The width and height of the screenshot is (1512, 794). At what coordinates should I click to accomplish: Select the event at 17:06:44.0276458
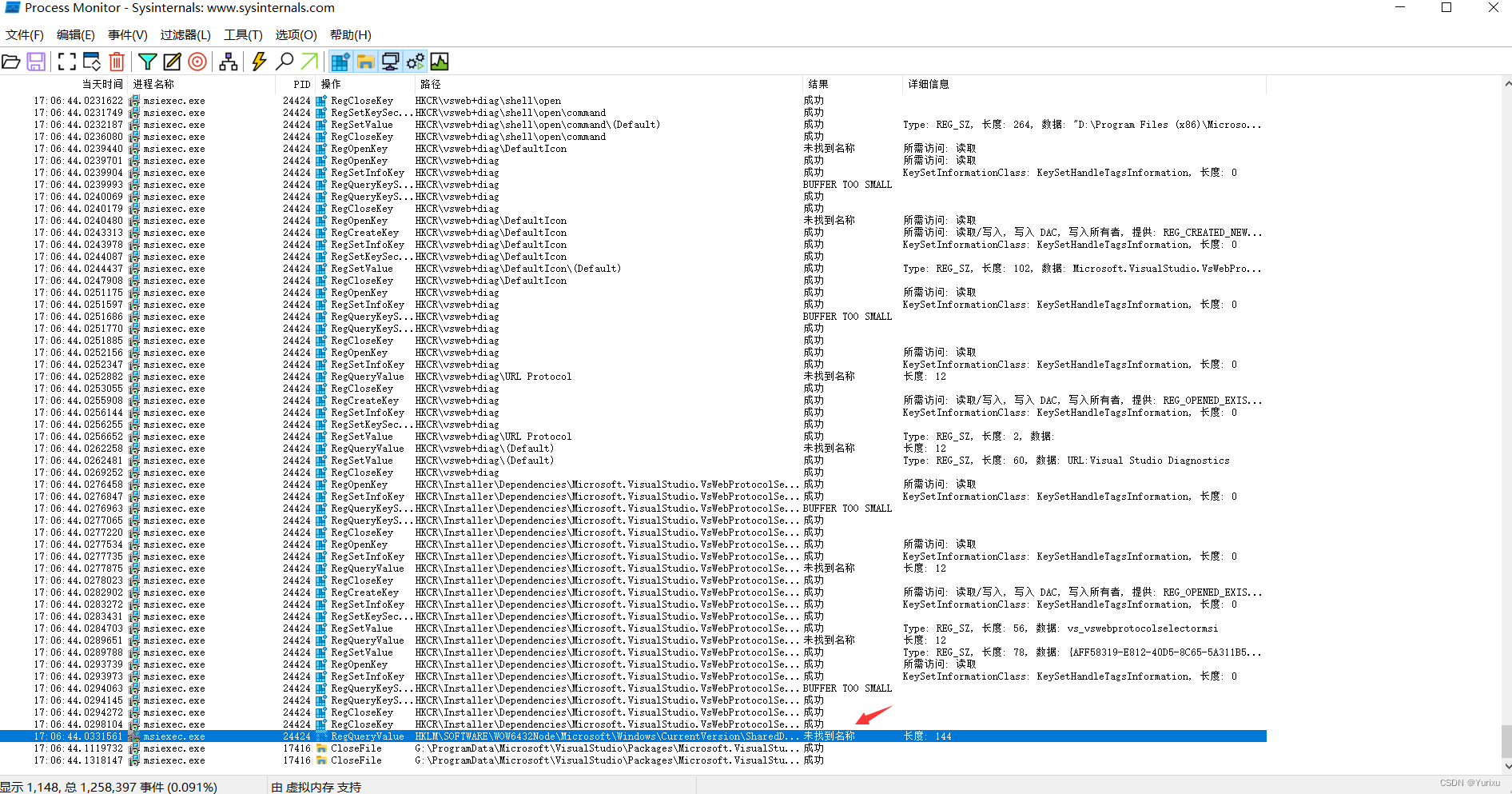(633, 485)
